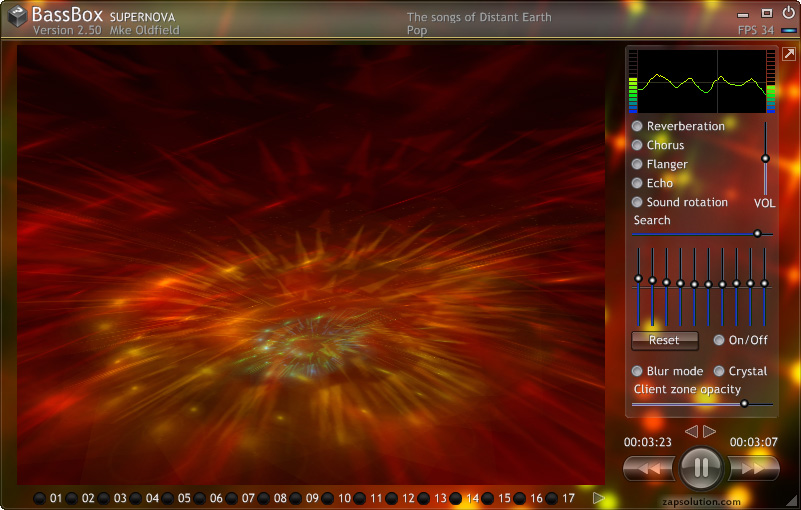Select track 05 in the playlist
This screenshot has height=510, width=801.
[x=168, y=498]
